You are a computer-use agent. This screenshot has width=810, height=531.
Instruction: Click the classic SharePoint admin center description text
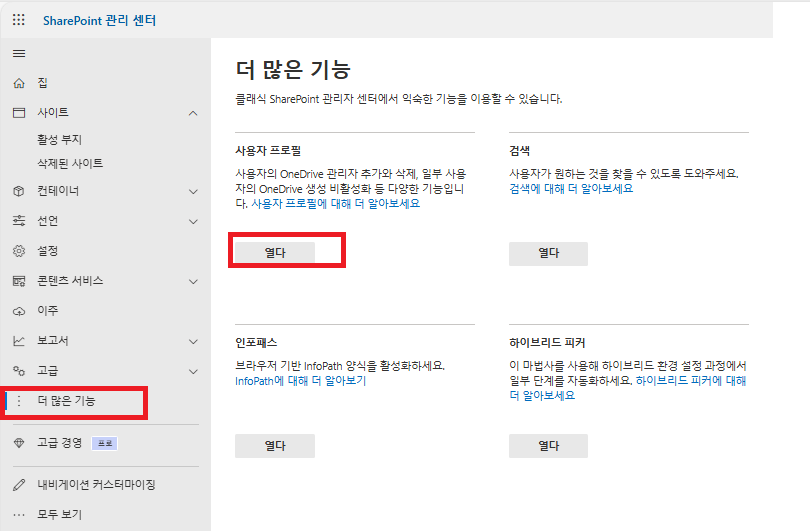point(399,99)
